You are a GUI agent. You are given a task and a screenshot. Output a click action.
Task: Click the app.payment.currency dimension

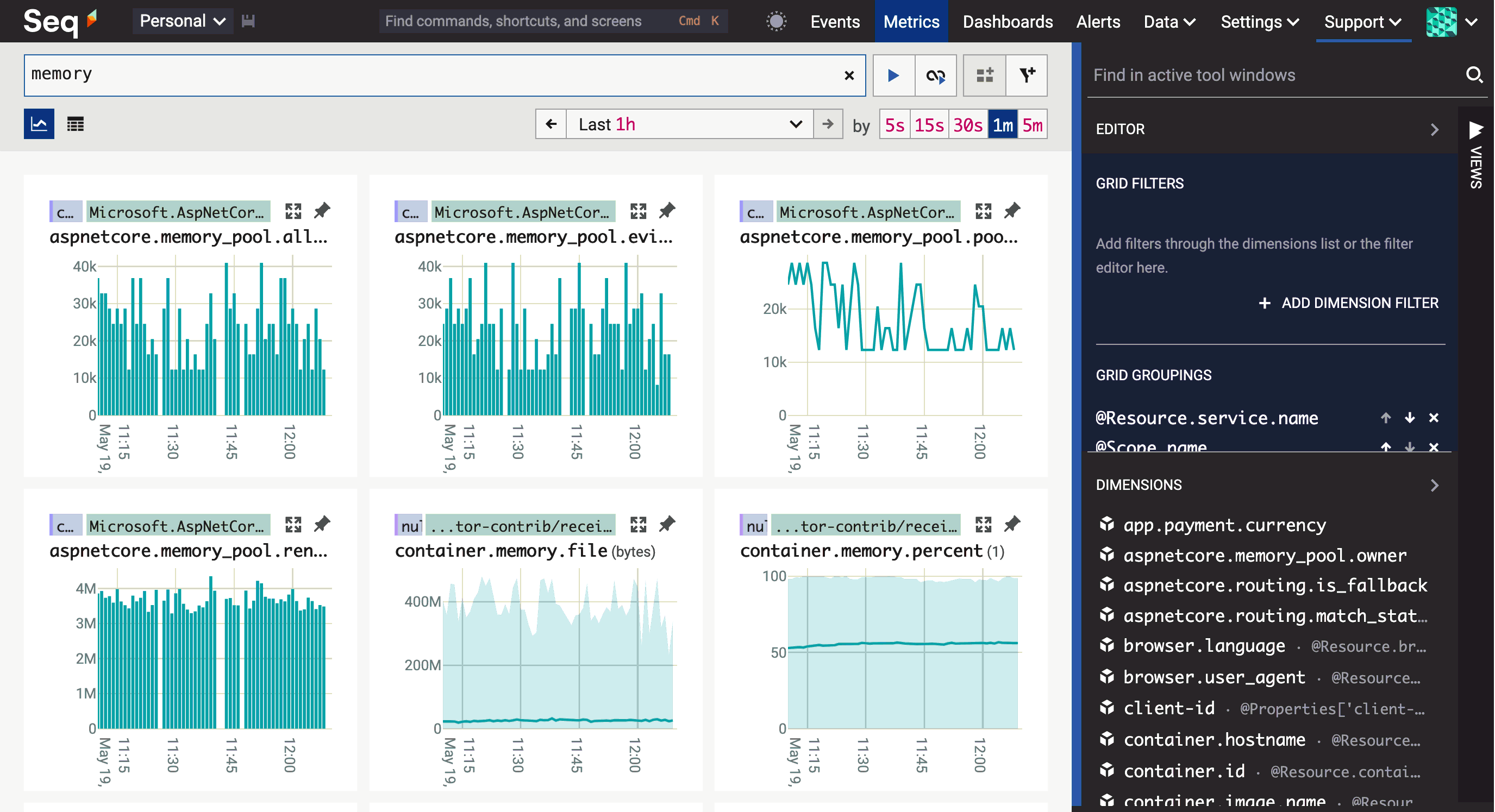click(x=1224, y=525)
